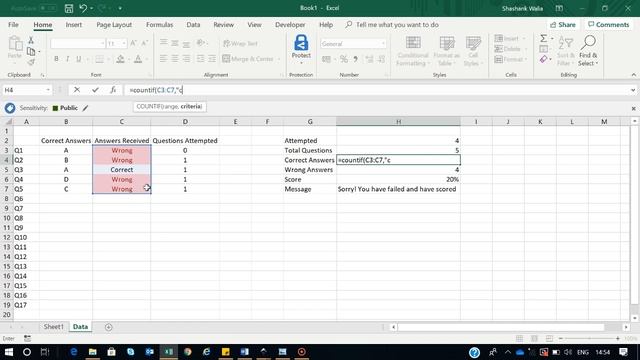
Task: Click the Format Painter brush icon
Action: 31,62
